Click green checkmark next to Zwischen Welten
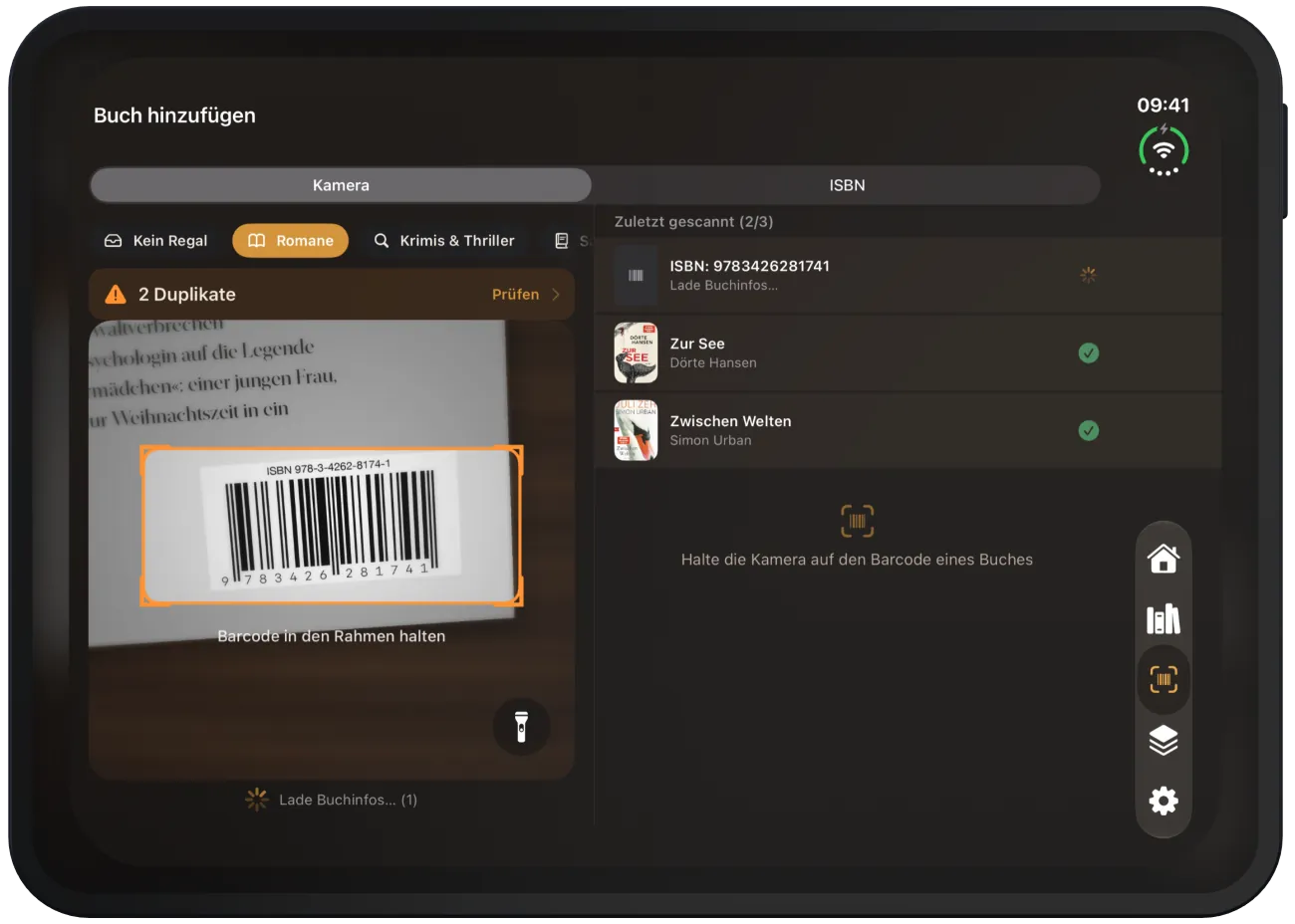The height and width of the screenshot is (924, 1295). point(1089,430)
